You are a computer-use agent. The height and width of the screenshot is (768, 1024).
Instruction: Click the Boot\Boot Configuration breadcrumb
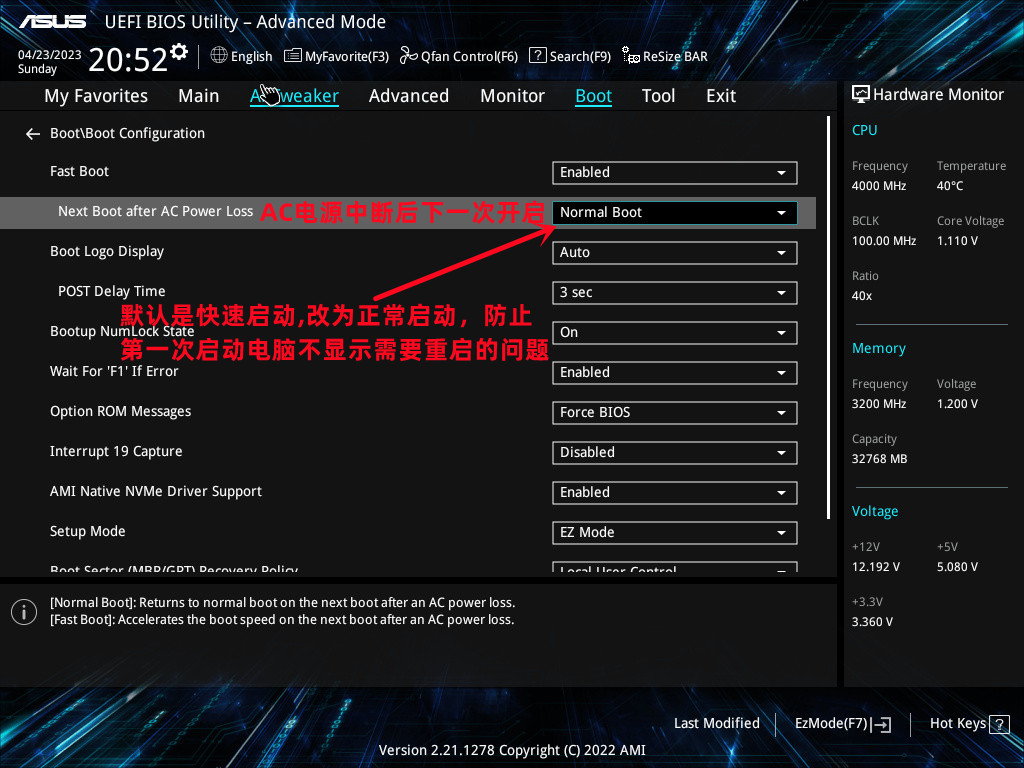point(127,133)
